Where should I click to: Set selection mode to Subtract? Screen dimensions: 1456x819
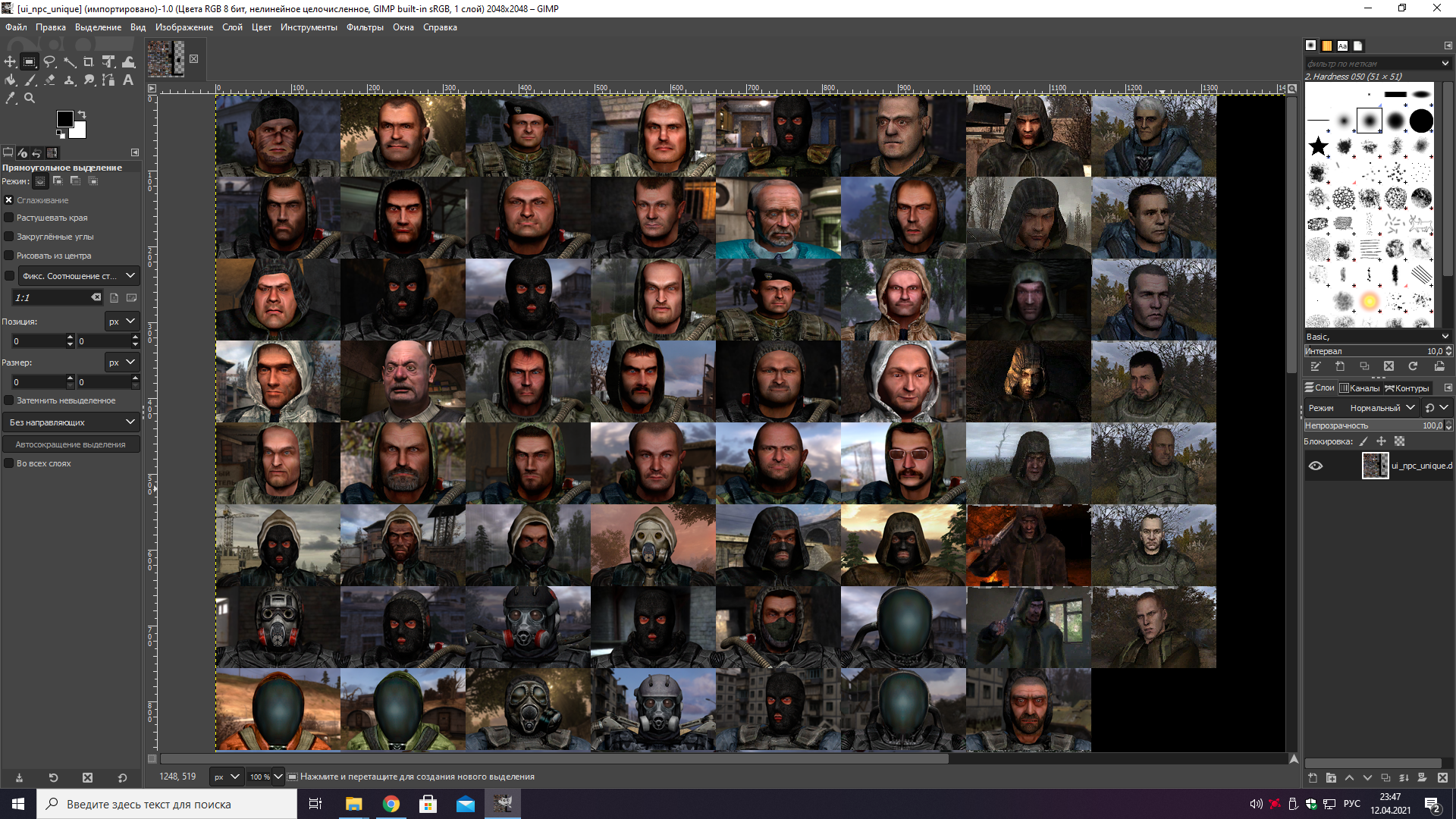click(75, 181)
